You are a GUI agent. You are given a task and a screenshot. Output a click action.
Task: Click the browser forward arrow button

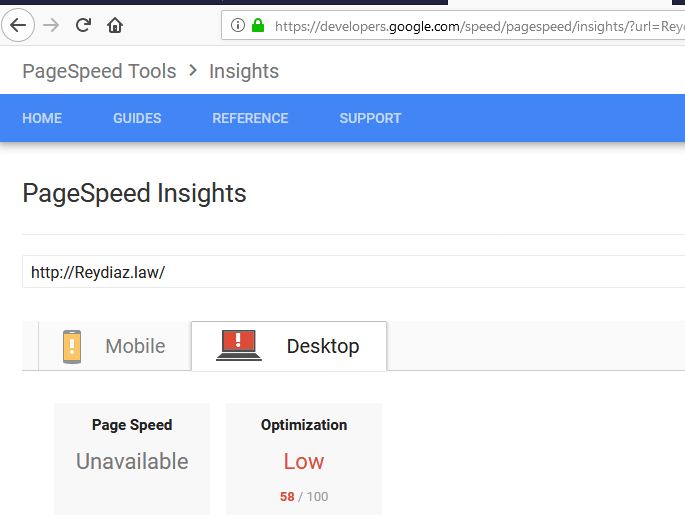51,25
